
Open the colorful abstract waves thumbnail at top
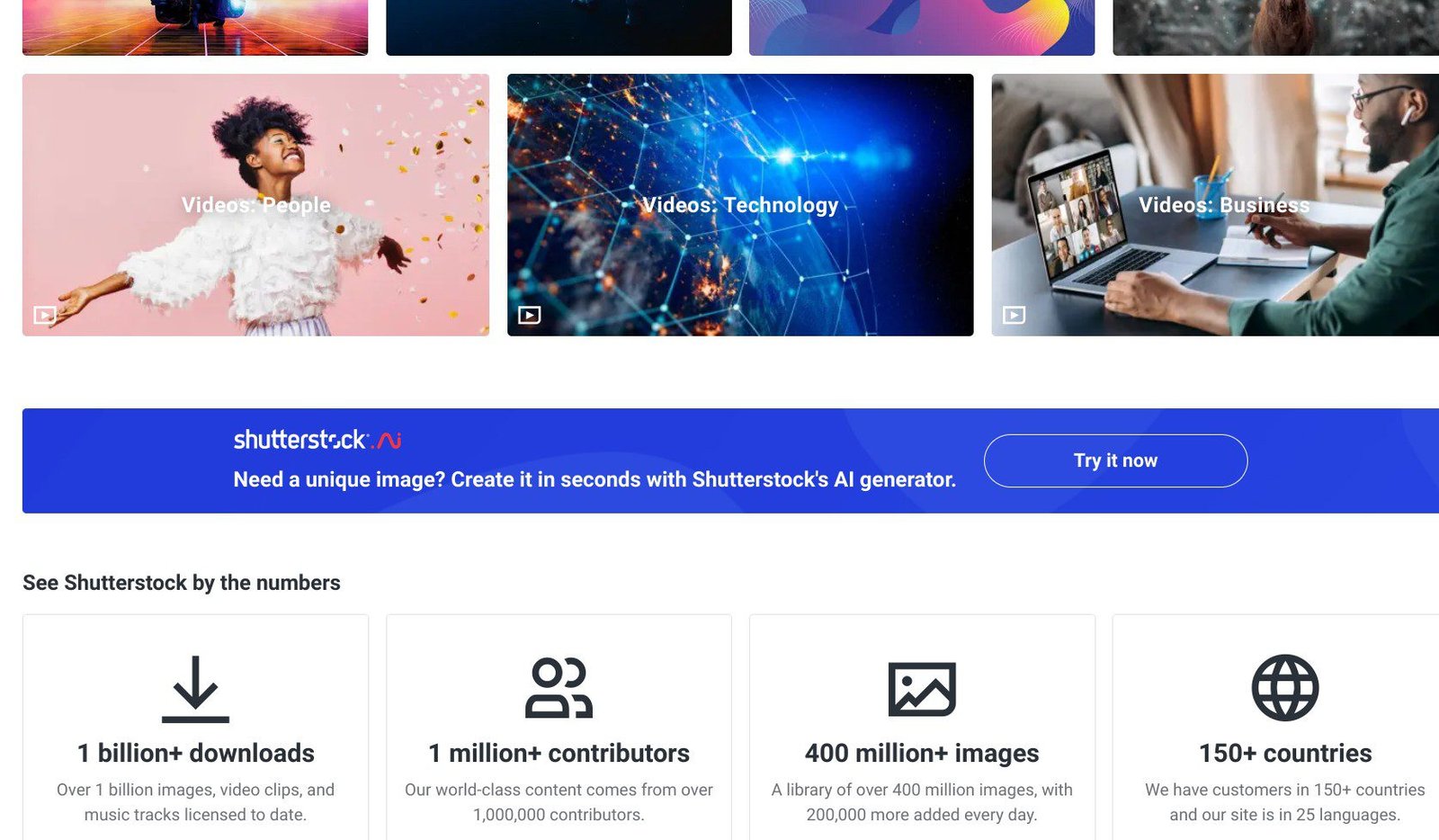point(922,27)
